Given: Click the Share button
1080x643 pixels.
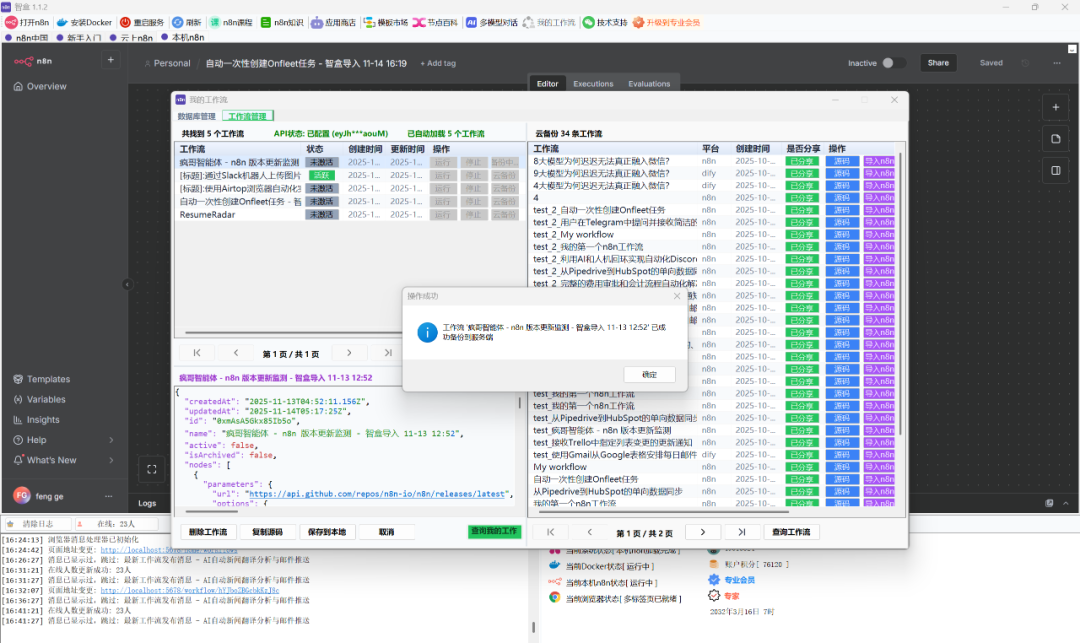Looking at the screenshot, I should click(938, 63).
